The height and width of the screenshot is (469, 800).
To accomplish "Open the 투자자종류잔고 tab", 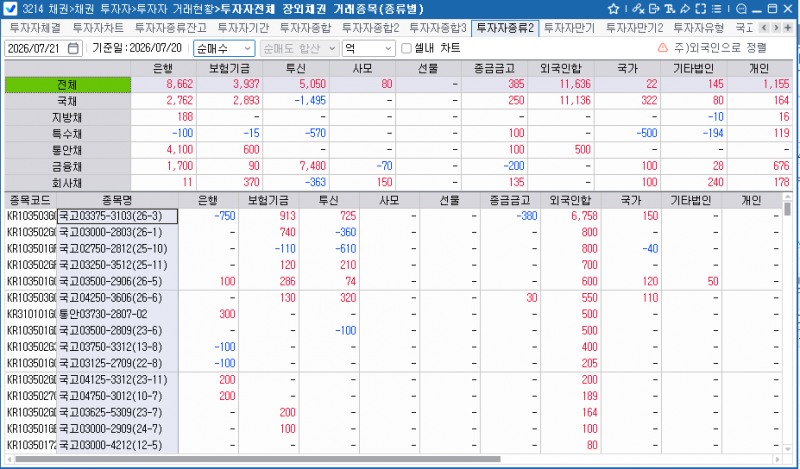I will [170, 28].
